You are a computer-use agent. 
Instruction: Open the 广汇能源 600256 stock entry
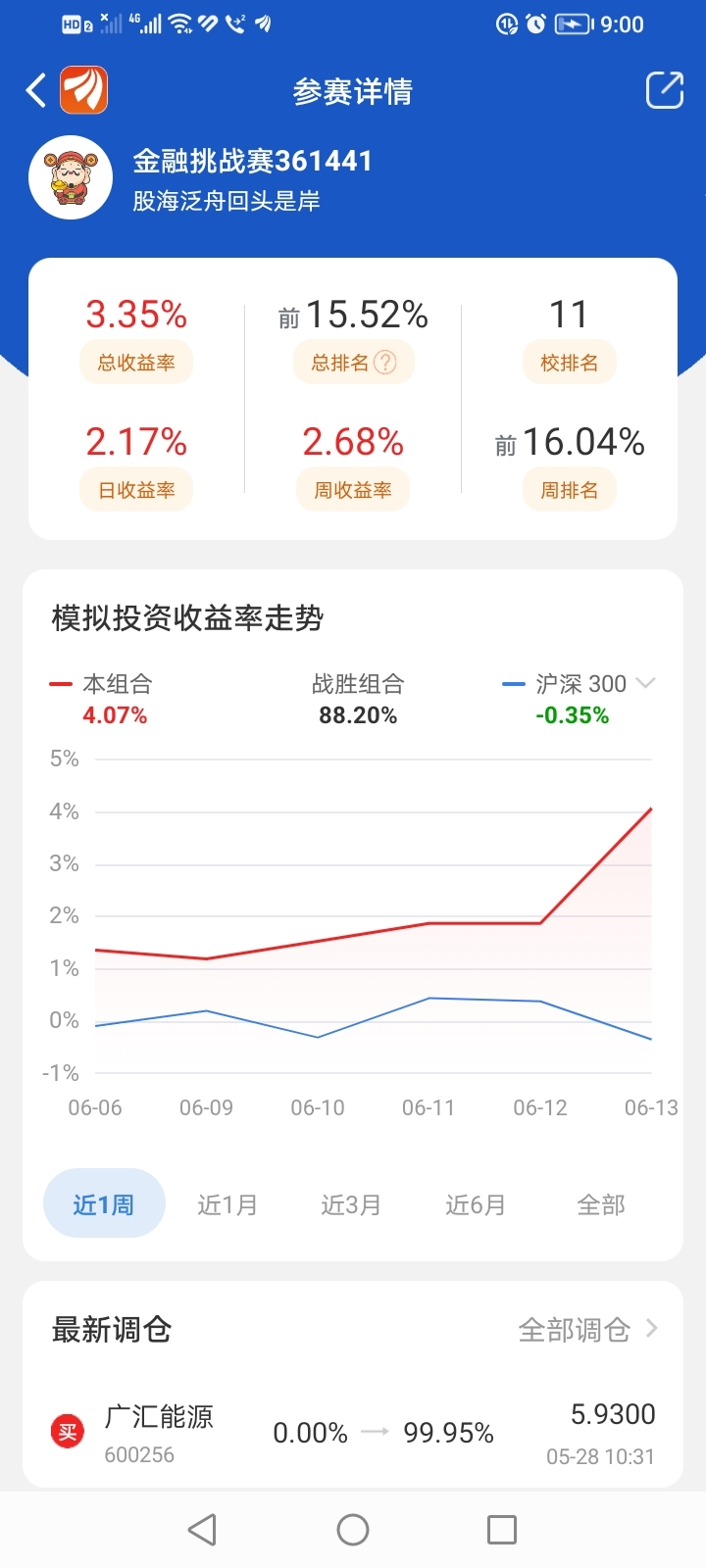pos(353,1434)
